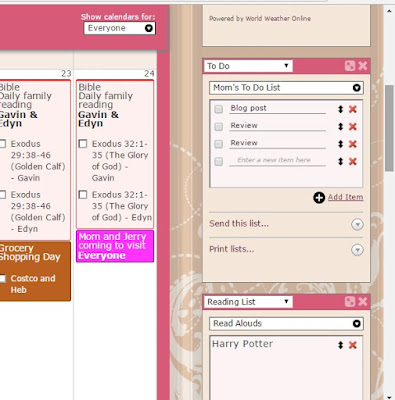This screenshot has height=400, width=395.
Task: Open the Bible Daily family reading event on 23
Action: click(x=35, y=160)
